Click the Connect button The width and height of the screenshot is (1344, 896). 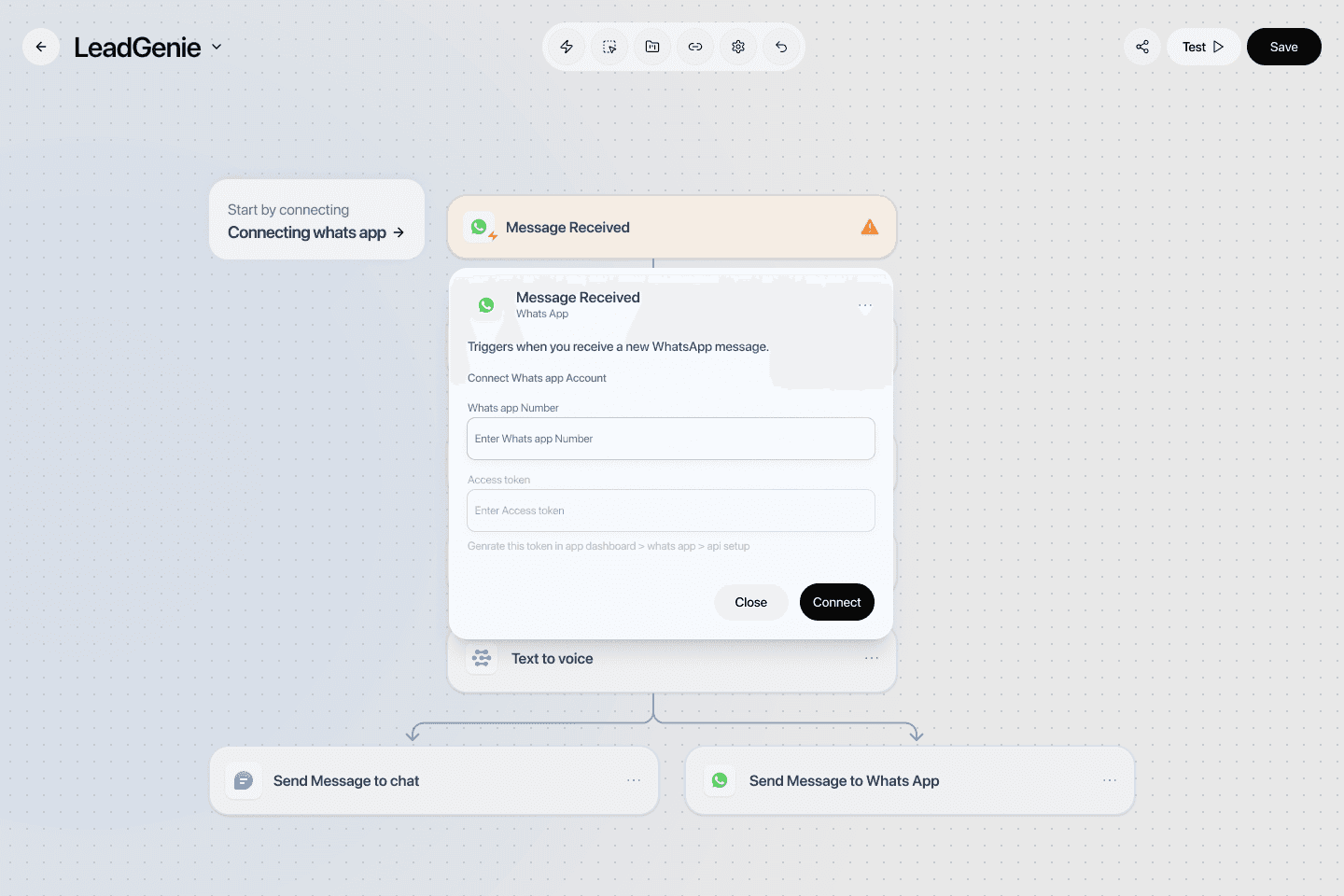tap(836, 602)
